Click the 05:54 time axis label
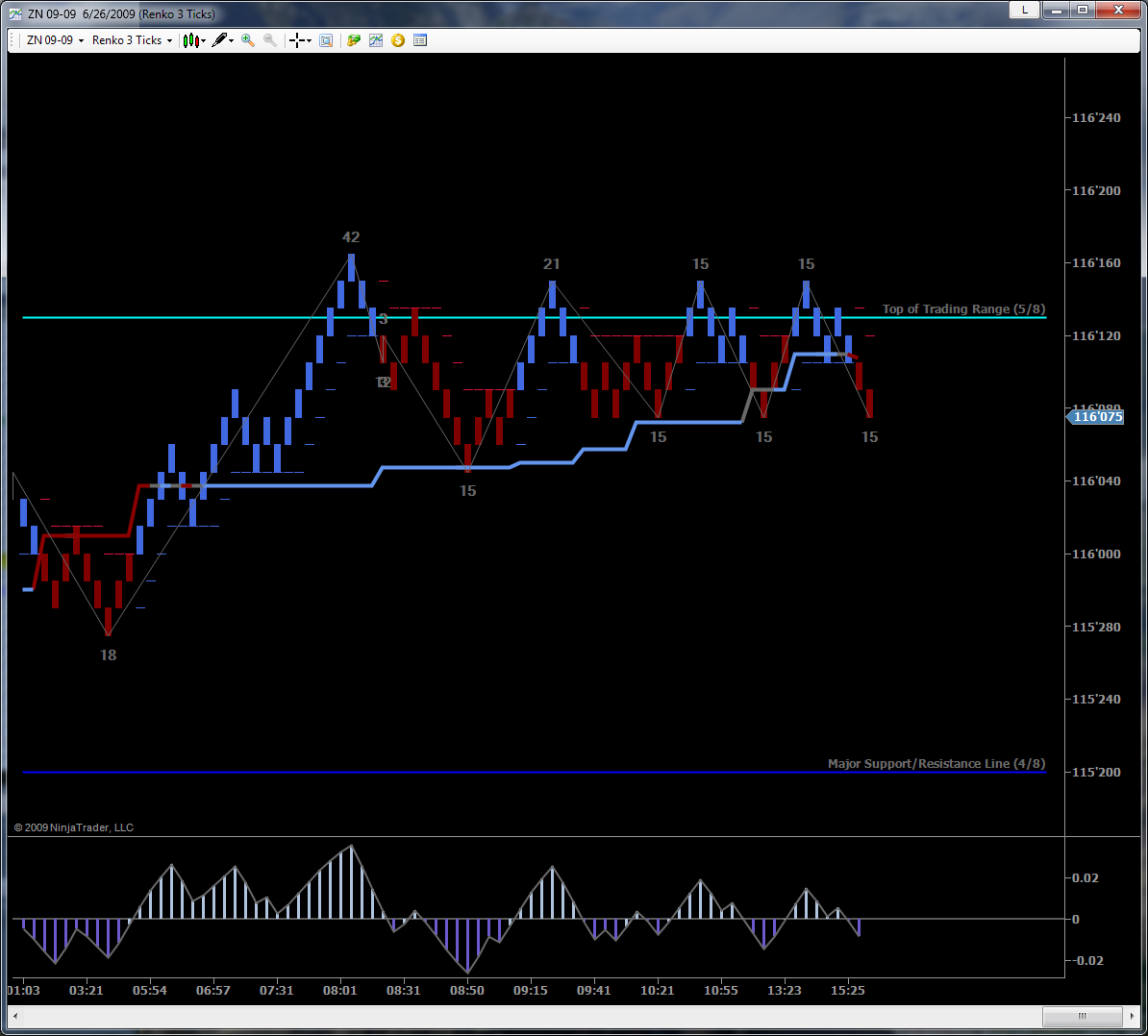Screen dimensions: 1148x1036 pyautogui.click(x=149, y=991)
